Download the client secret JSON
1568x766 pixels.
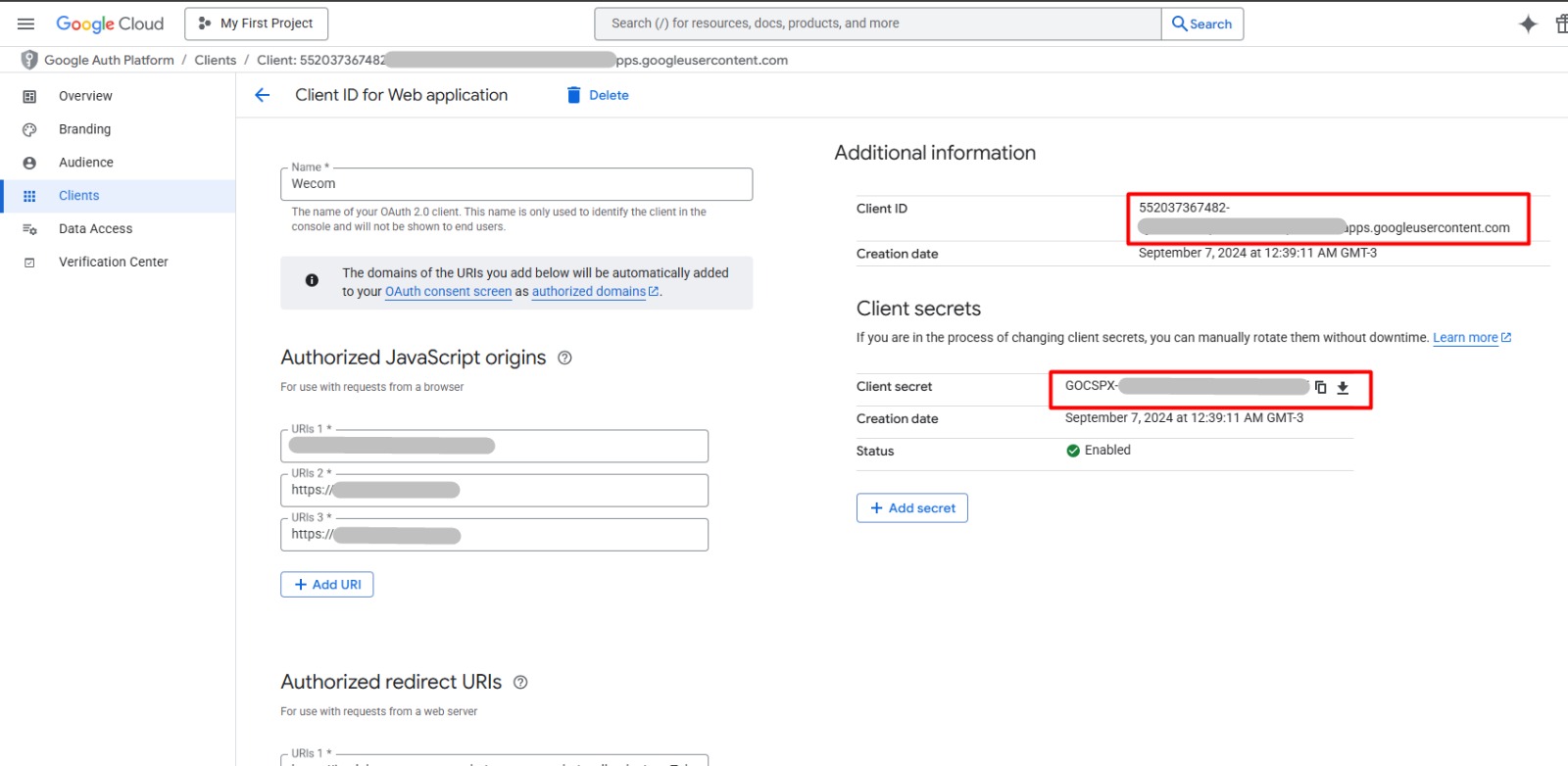coord(1343,388)
